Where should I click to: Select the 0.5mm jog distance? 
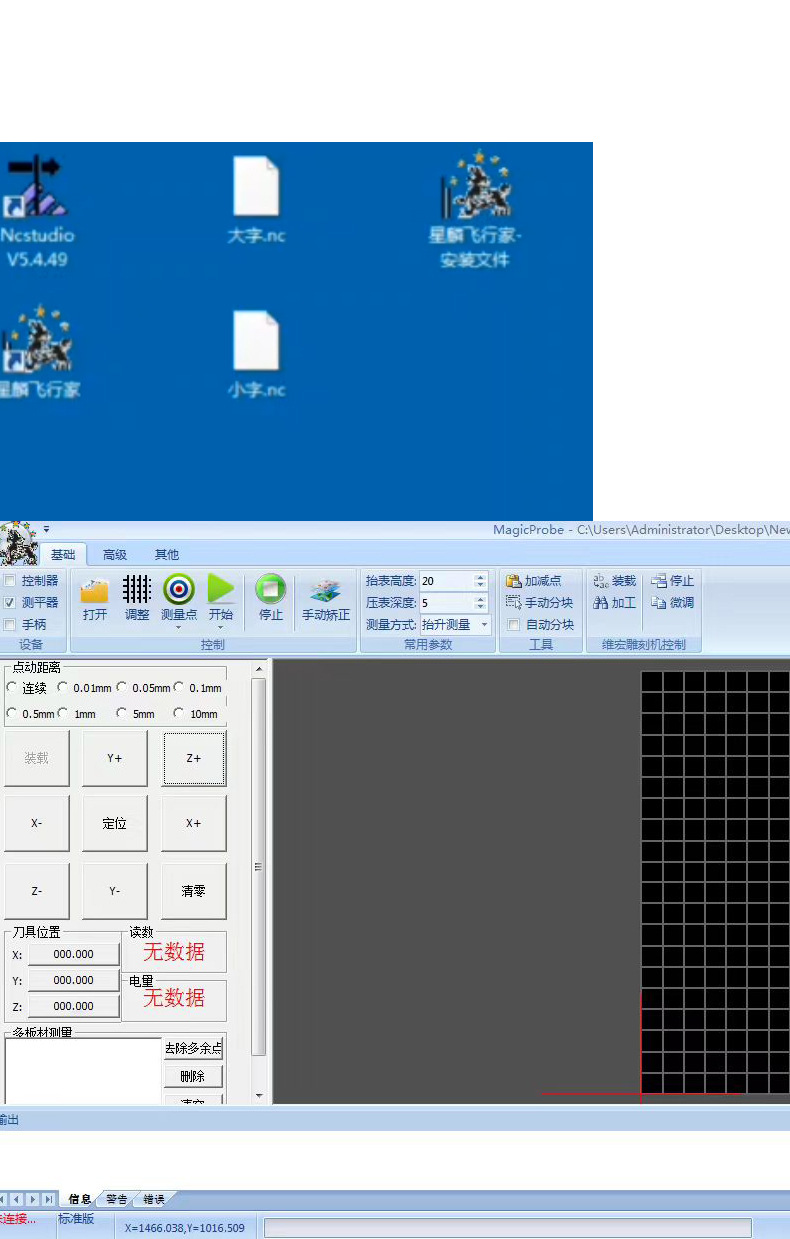(x=12, y=714)
